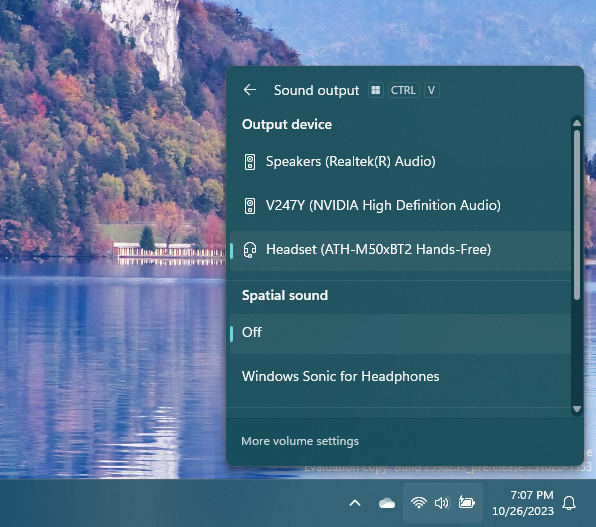Click the Realtek speakers device icon

[250, 162]
